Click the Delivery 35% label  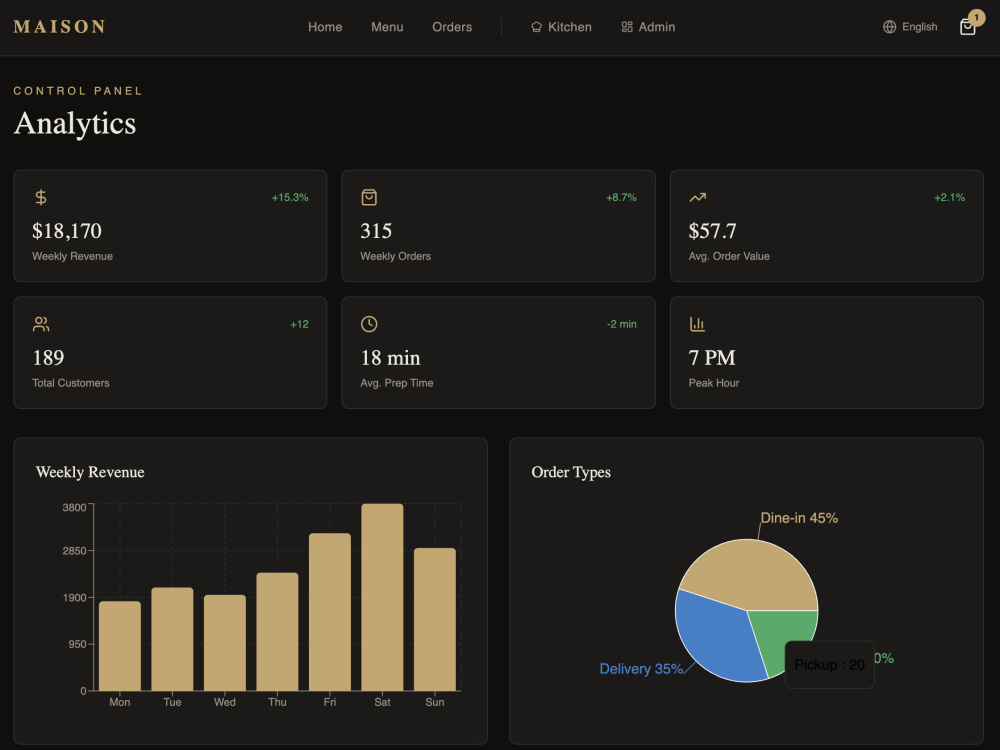(x=641, y=668)
